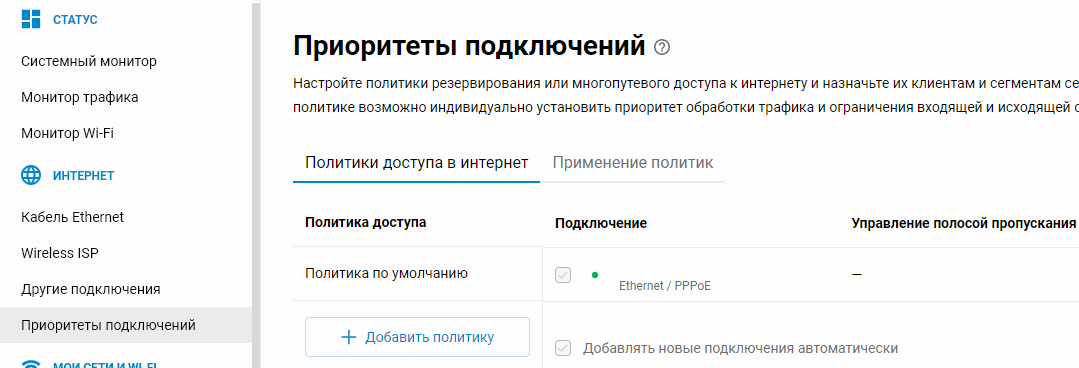Open Системный монитор page
This screenshot has width=1079, height=368.
tap(89, 61)
